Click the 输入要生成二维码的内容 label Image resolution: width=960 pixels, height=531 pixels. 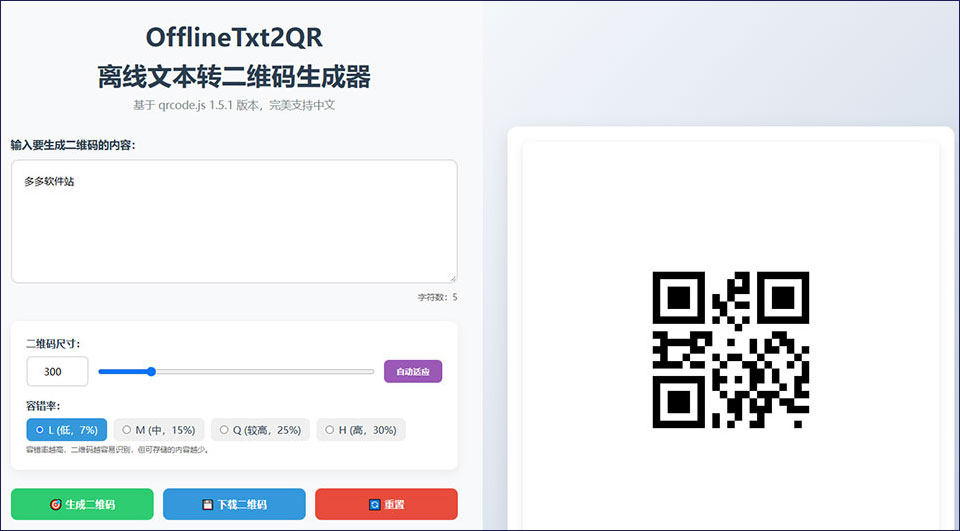click(x=73, y=145)
